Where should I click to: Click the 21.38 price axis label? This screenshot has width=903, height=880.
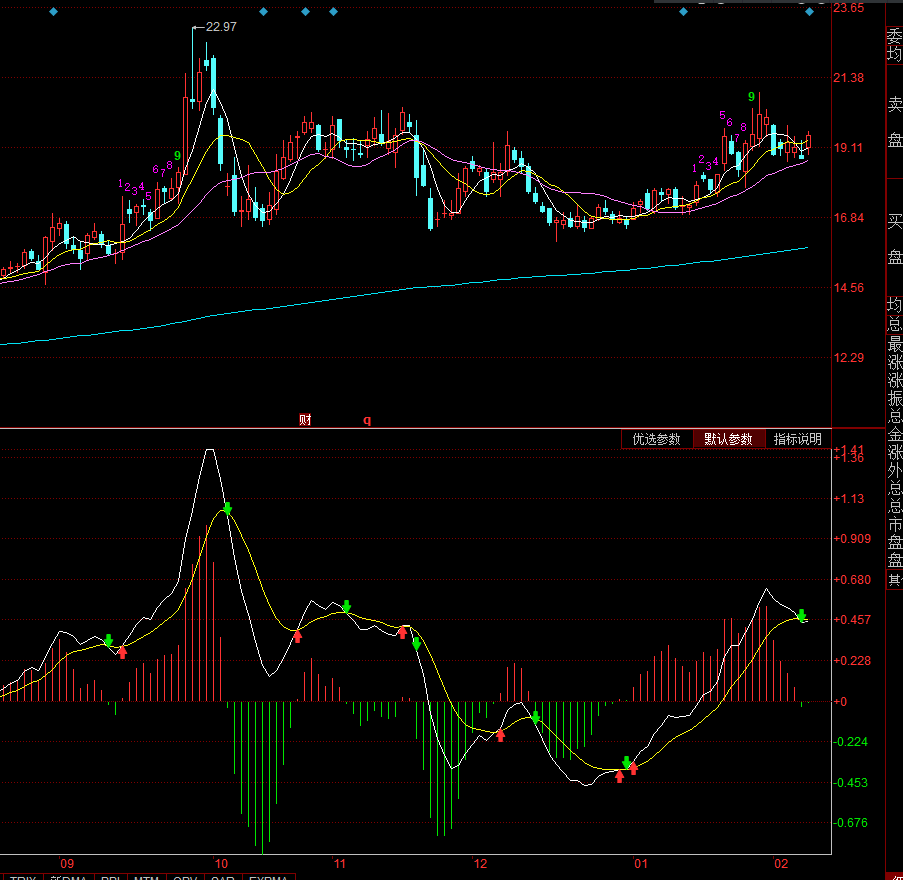tap(848, 78)
